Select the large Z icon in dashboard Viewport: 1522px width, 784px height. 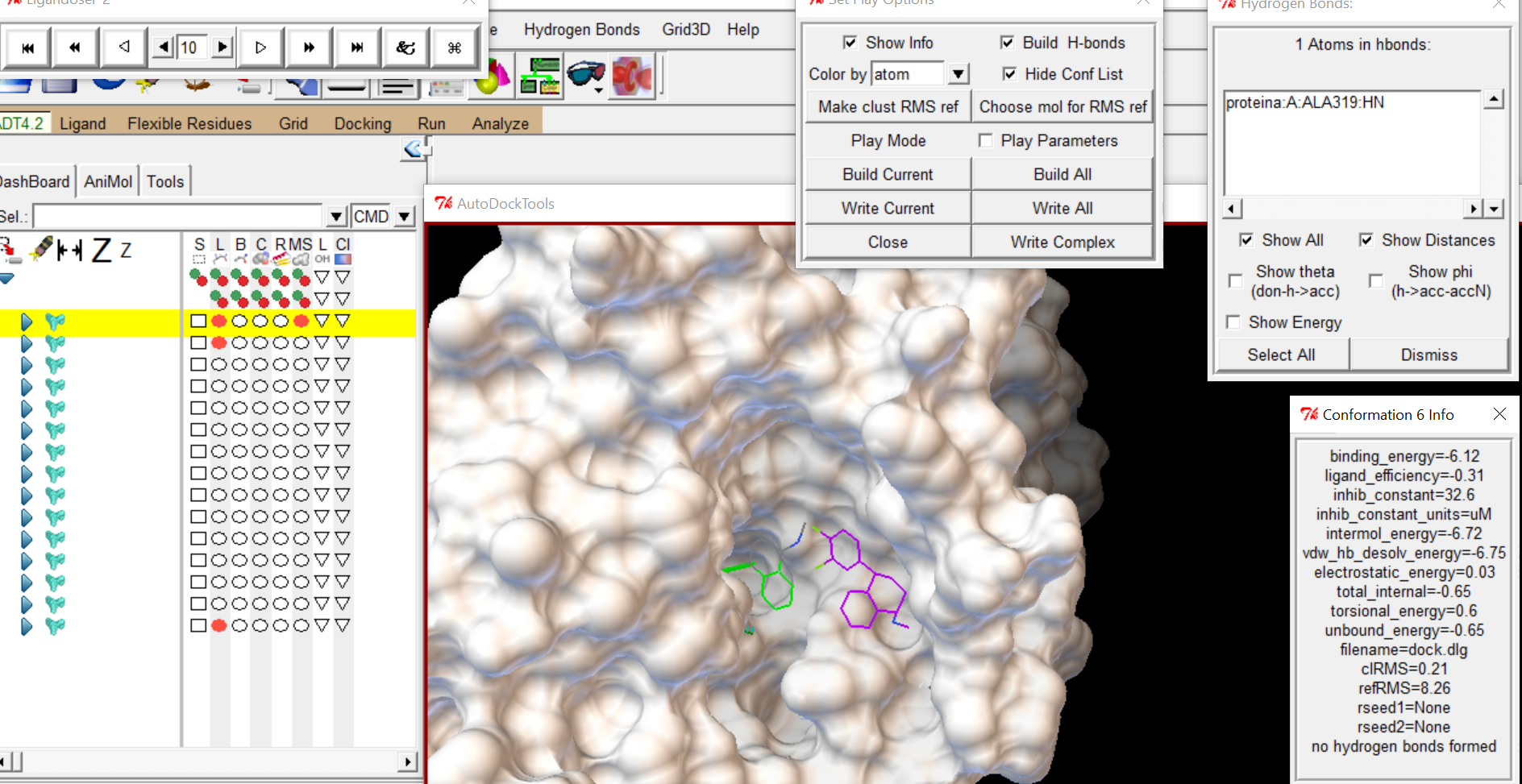pos(101,250)
